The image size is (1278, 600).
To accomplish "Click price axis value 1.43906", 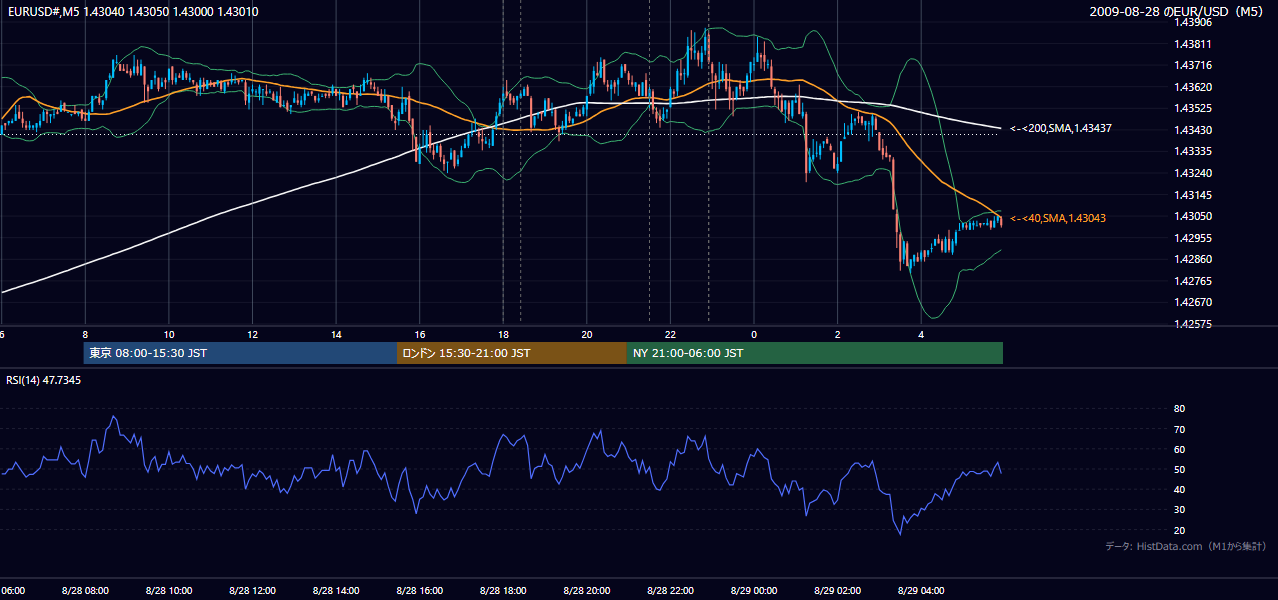I will (x=1192, y=22).
